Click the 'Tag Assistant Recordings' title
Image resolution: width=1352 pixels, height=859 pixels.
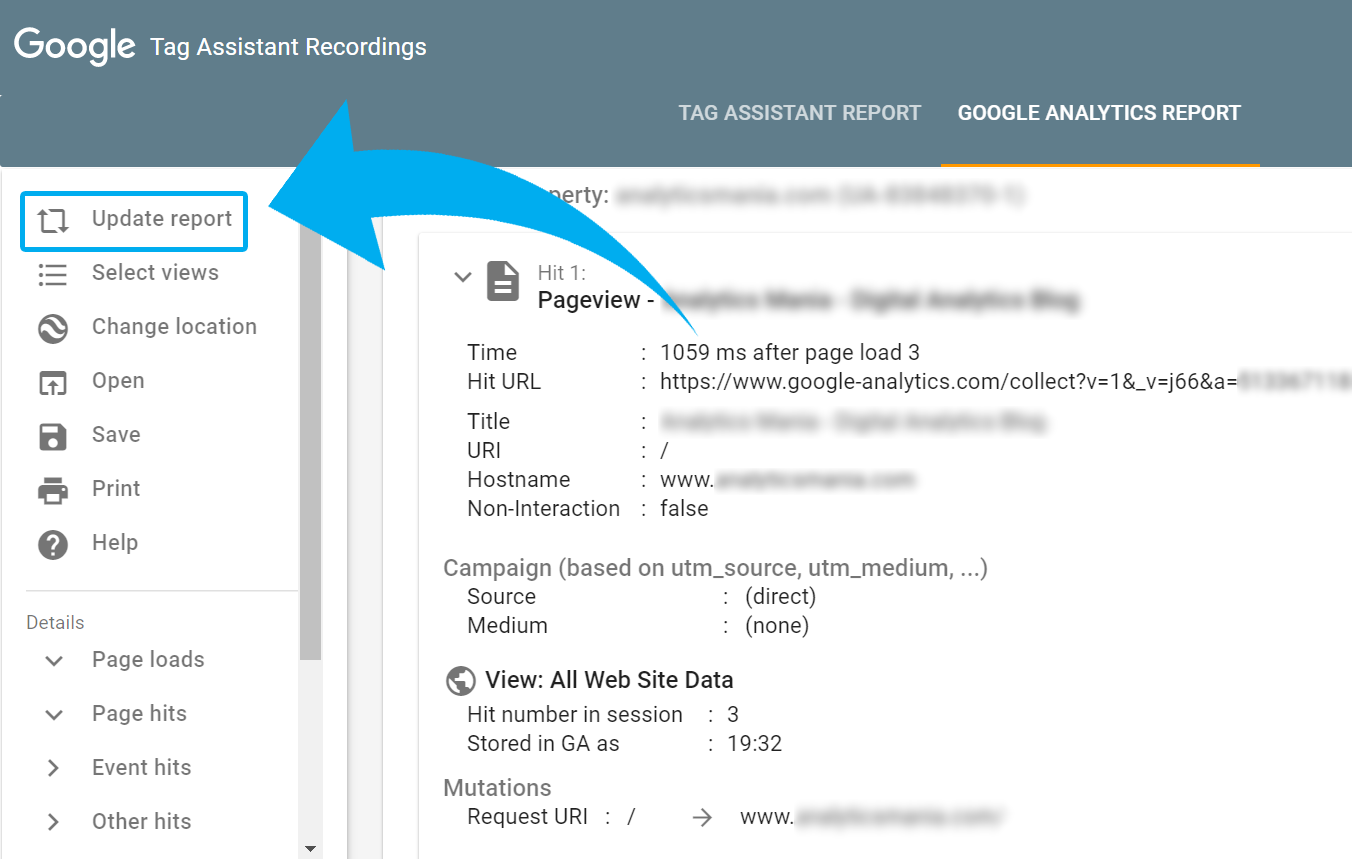[288, 47]
